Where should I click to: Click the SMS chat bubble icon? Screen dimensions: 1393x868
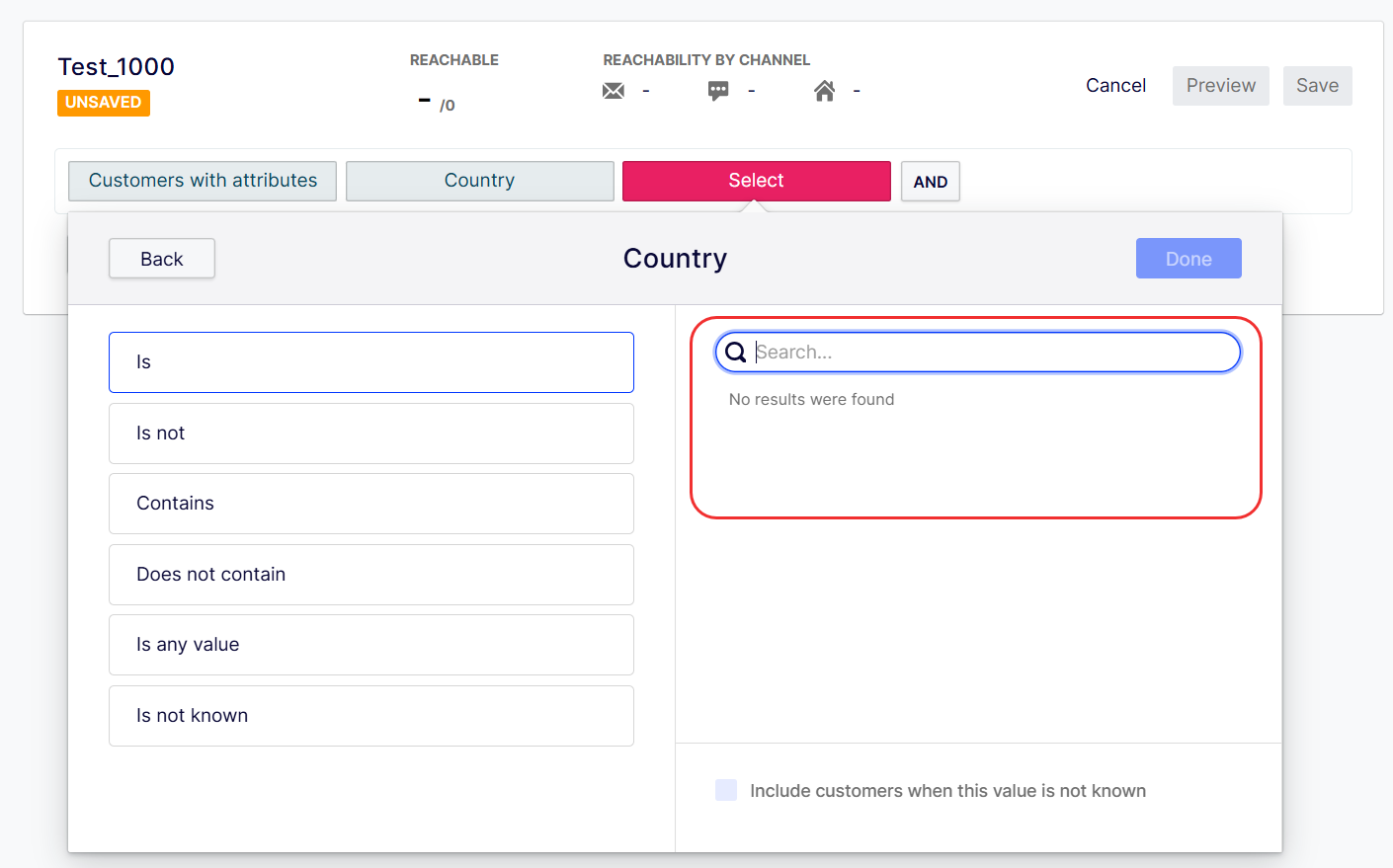(718, 91)
